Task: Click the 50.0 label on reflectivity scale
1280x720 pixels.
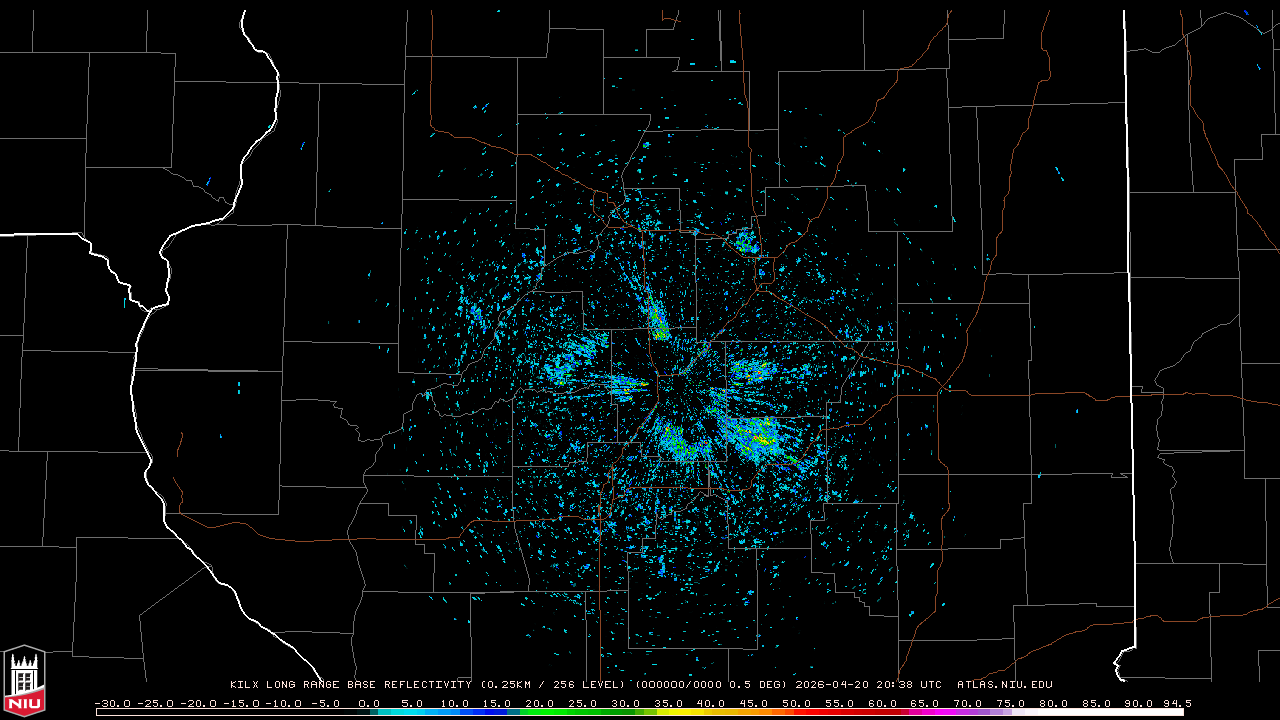Action: pos(796,703)
